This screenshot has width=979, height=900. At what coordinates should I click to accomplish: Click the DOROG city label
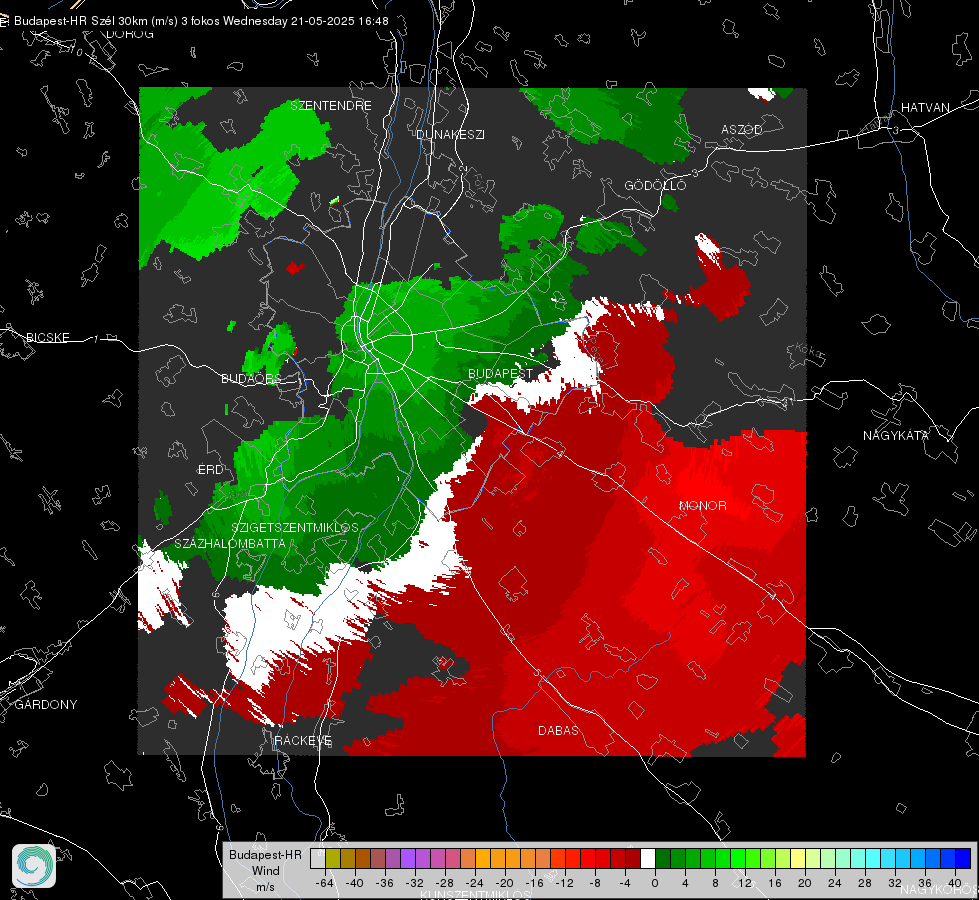(x=130, y=34)
